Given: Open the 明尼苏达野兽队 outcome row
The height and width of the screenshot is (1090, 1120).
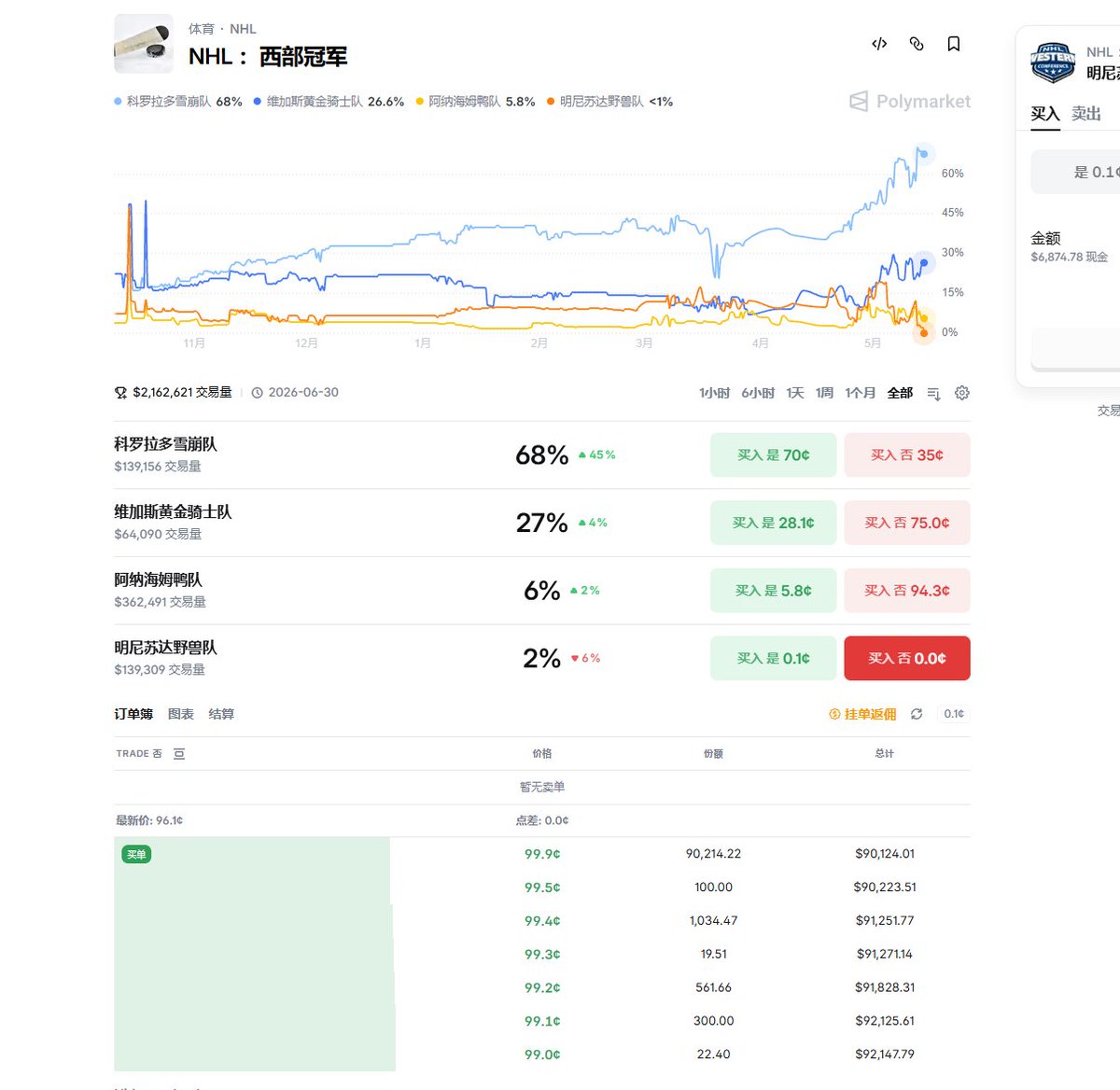Looking at the screenshot, I should pos(541,658).
